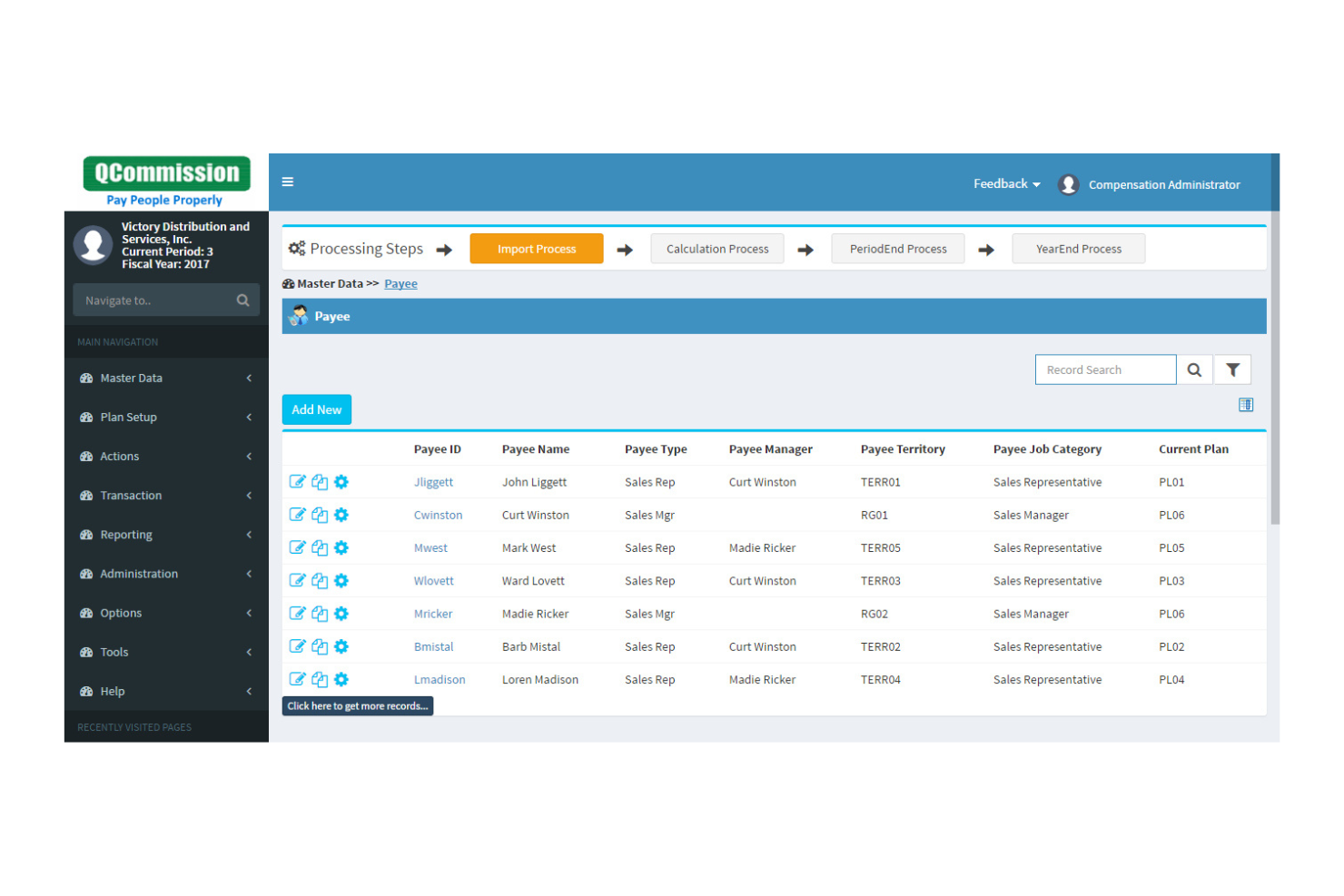Click the sidebar collapse hamburger icon
The height and width of the screenshot is (896, 1344).
(288, 182)
